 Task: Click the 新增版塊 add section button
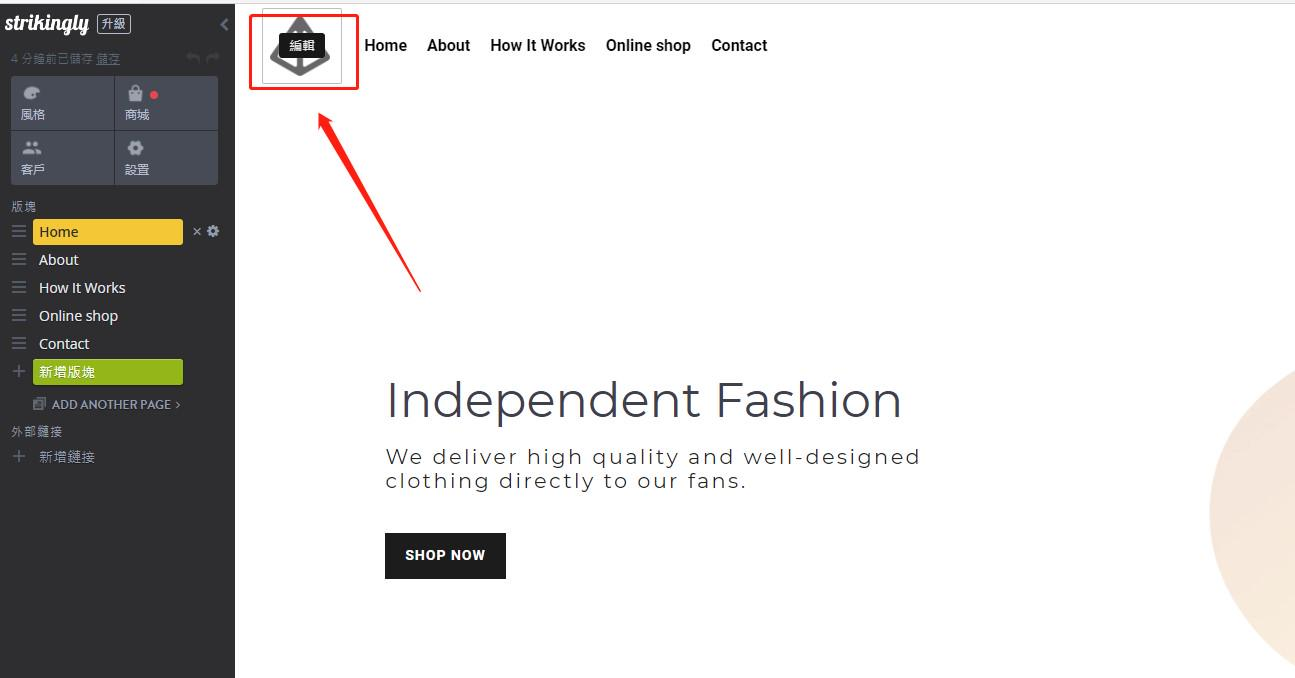pos(108,372)
